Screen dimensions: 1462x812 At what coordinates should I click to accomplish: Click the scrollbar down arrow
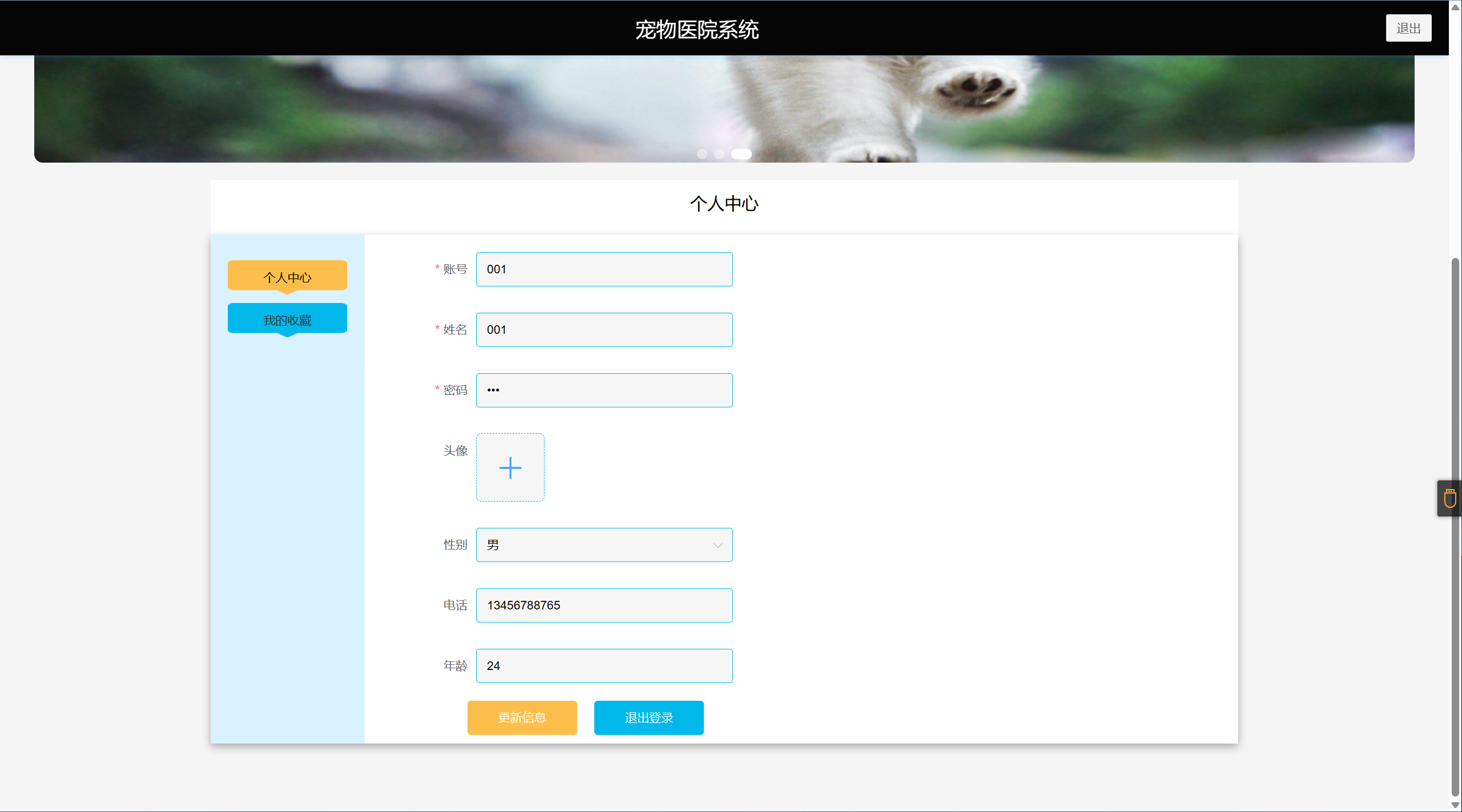(1455, 805)
